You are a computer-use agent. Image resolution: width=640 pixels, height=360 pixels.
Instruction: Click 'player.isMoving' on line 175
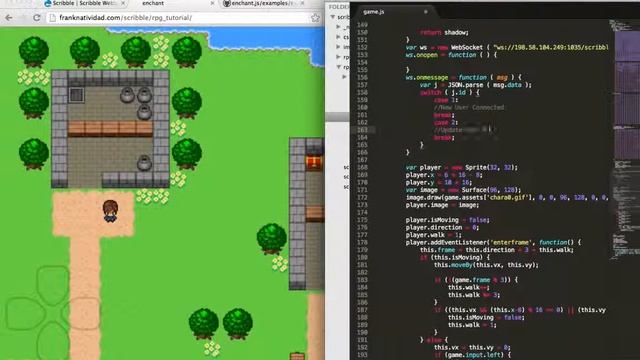(x=432, y=220)
